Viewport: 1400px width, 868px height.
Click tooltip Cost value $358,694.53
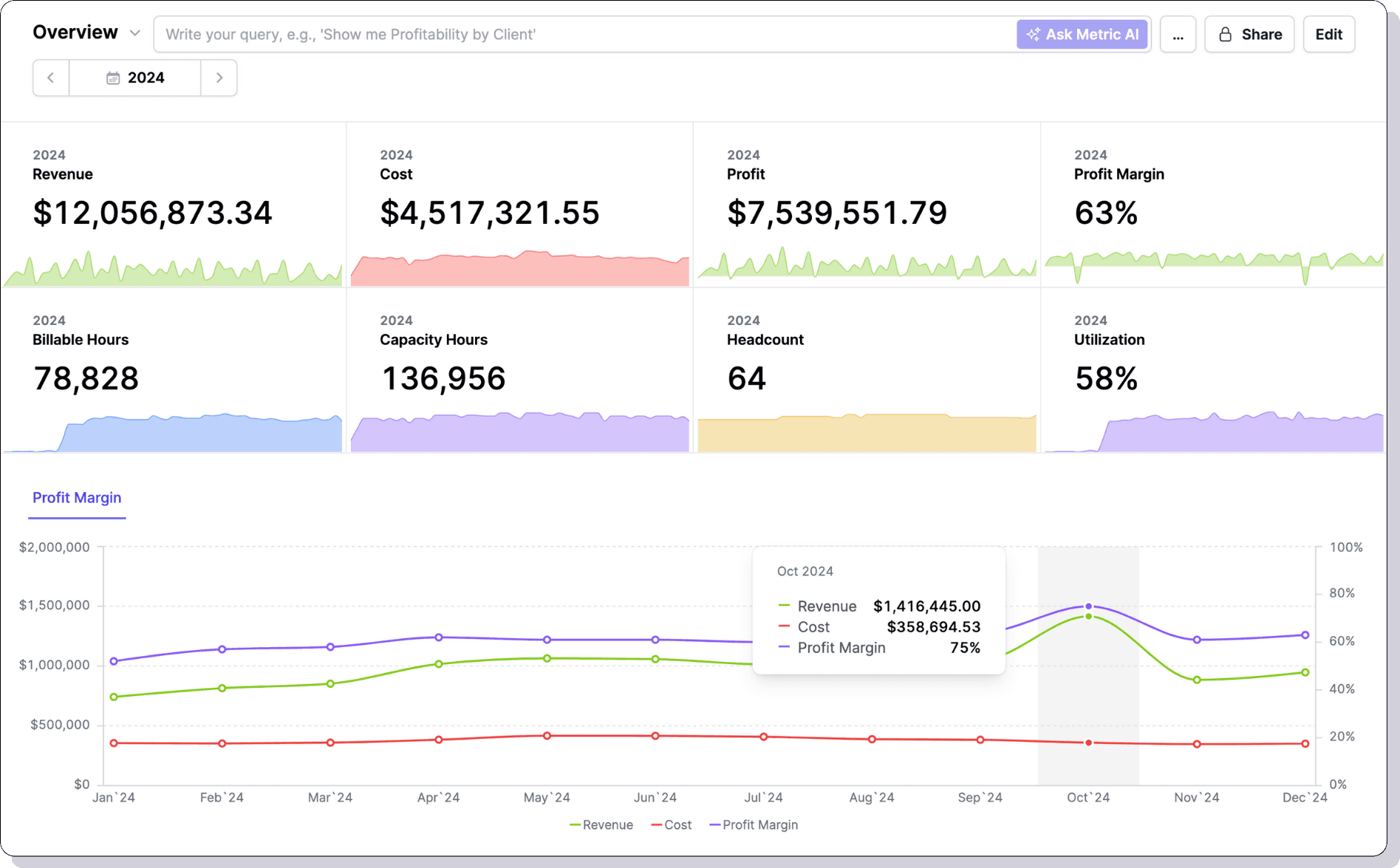(934, 627)
